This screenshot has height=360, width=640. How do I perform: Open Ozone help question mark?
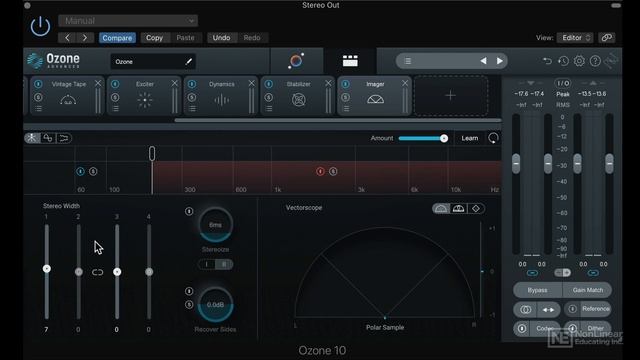point(595,61)
